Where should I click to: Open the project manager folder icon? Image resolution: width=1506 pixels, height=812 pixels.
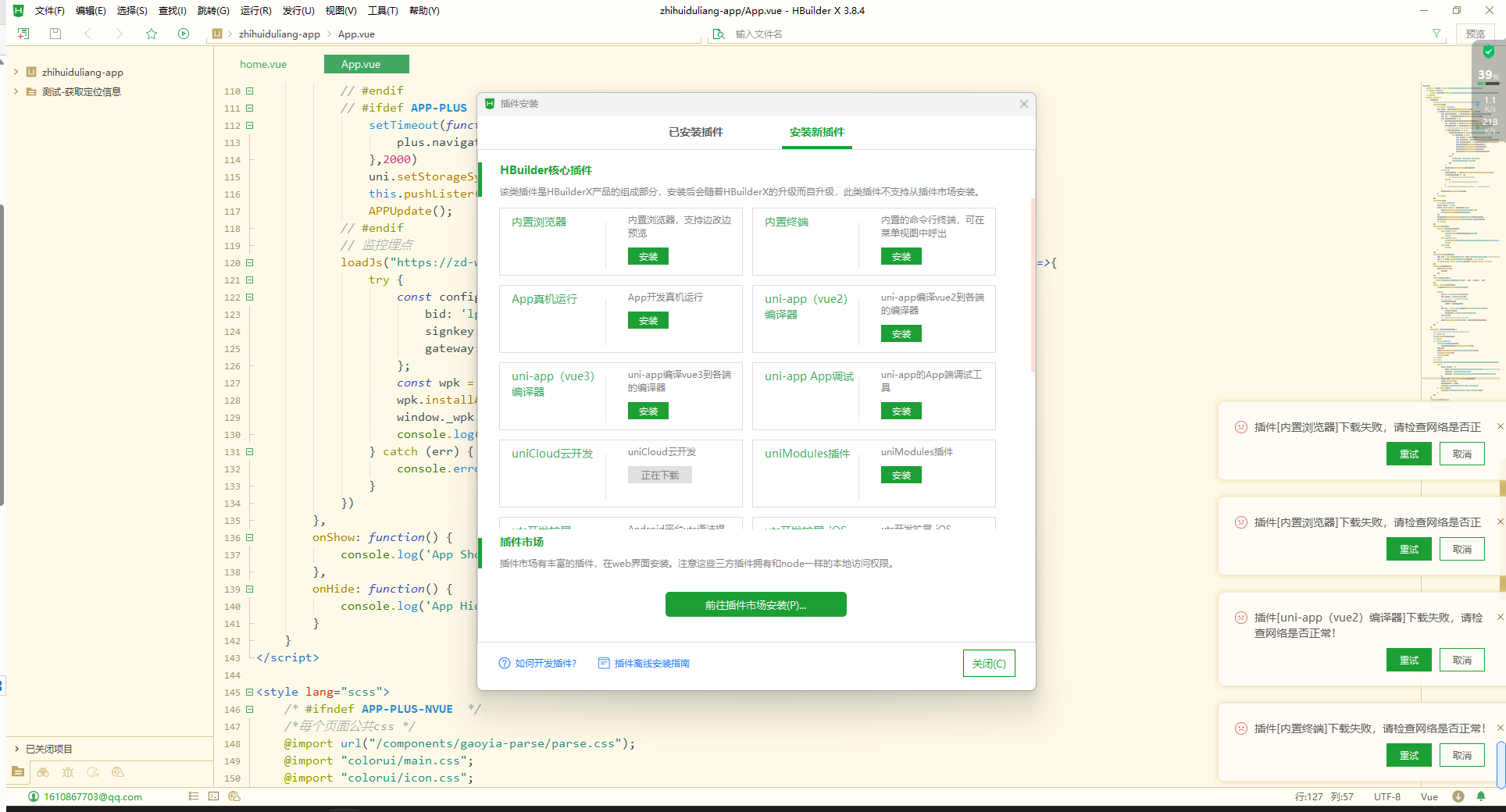18,771
